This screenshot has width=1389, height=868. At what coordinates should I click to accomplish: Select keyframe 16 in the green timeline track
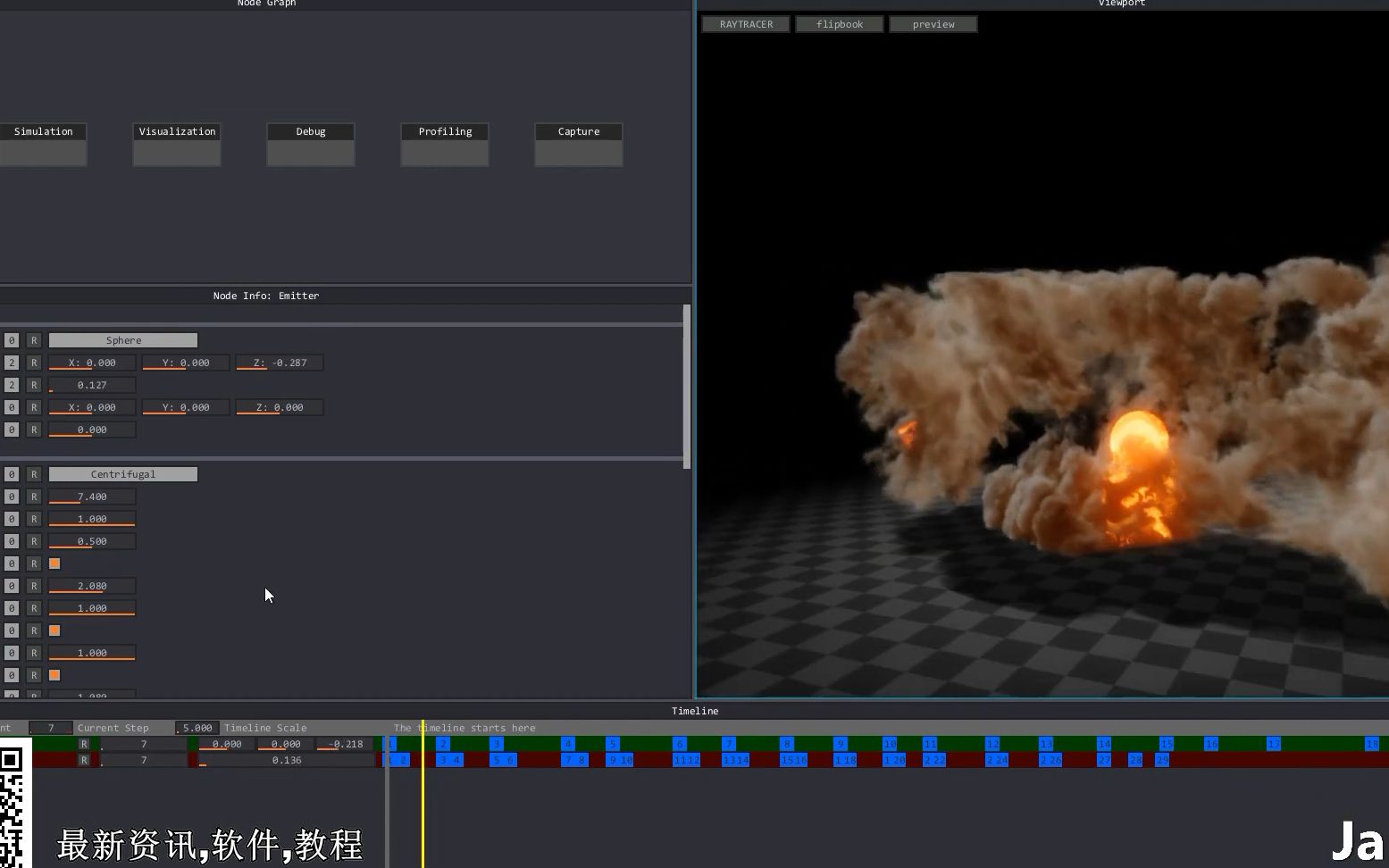click(x=1211, y=744)
